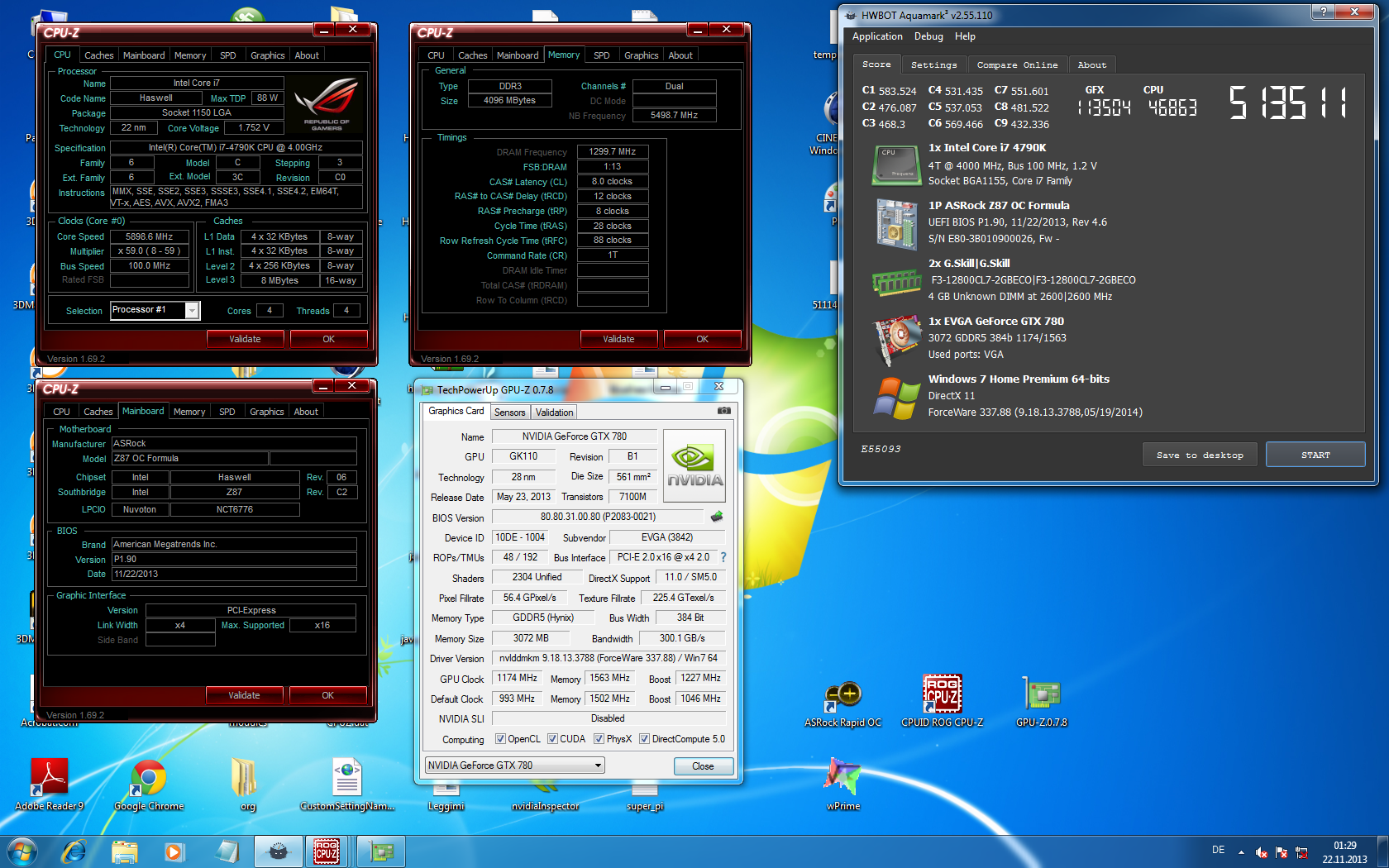Click the NVIDIA logo in GPU-Z
The image size is (1389, 868).
pos(694,465)
